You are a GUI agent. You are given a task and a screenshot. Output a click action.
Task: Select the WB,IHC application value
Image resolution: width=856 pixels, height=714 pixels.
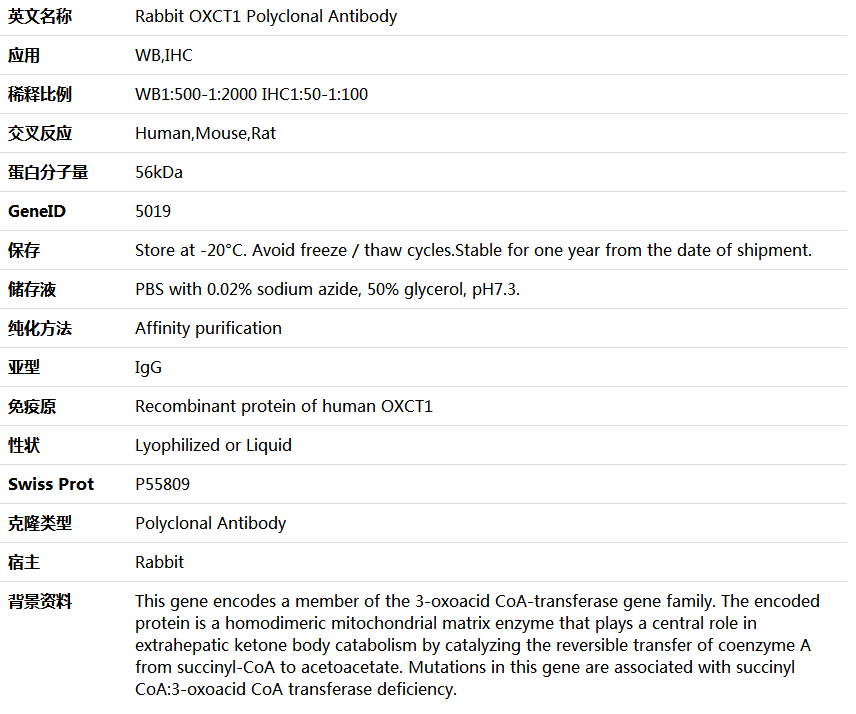coord(164,56)
